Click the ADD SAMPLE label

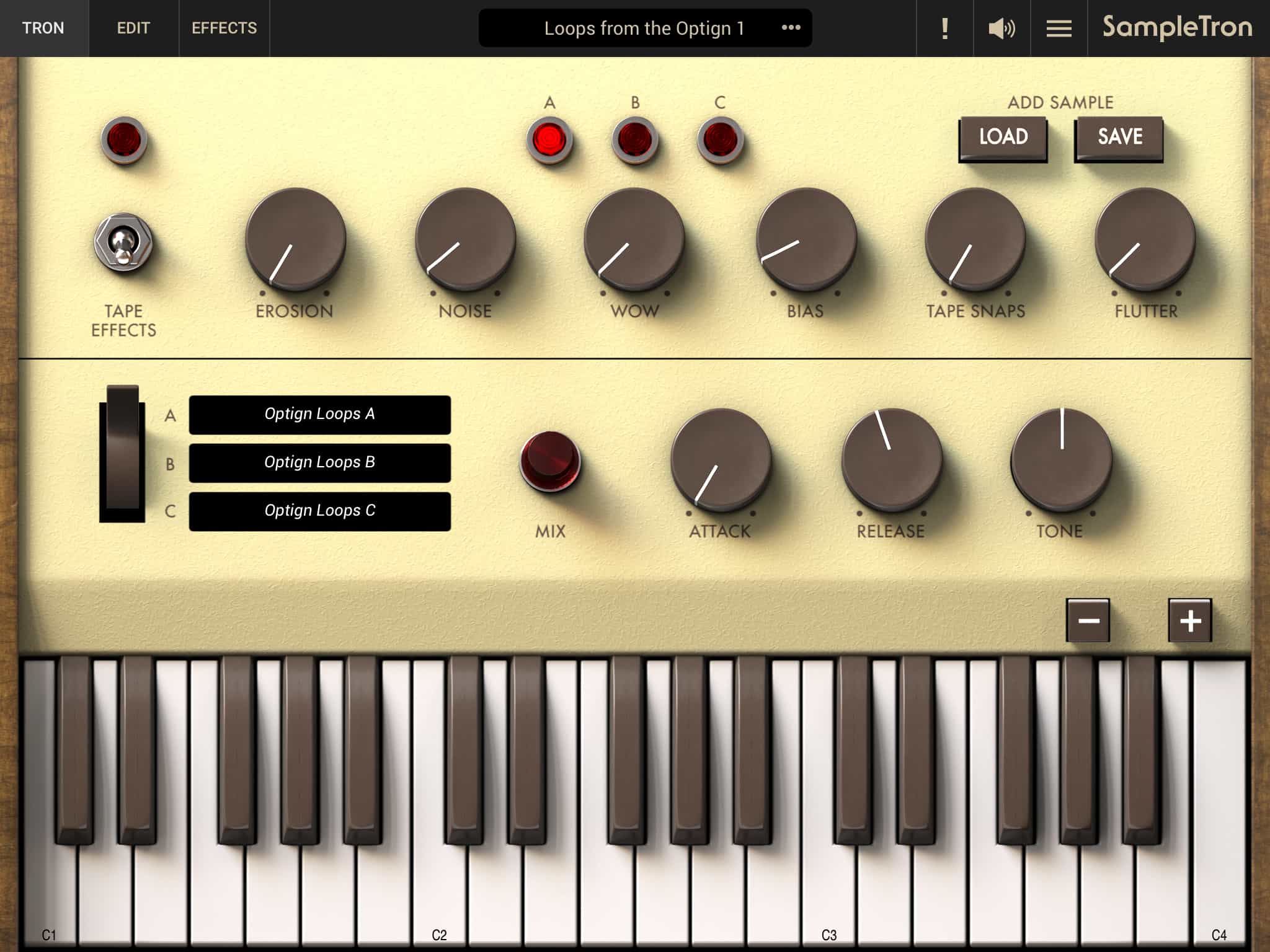(1060, 102)
